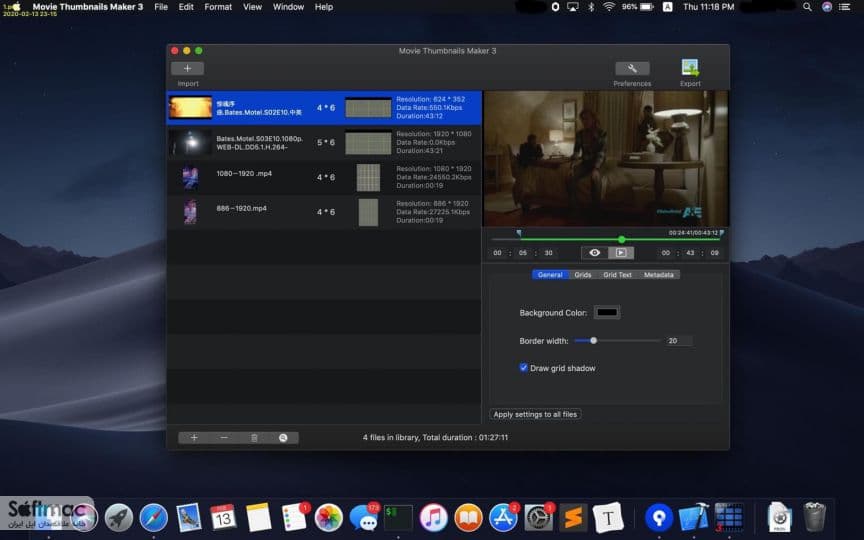Open Notification Center from the menu bar
Viewport: 864px width, 540px height.
click(844, 7)
